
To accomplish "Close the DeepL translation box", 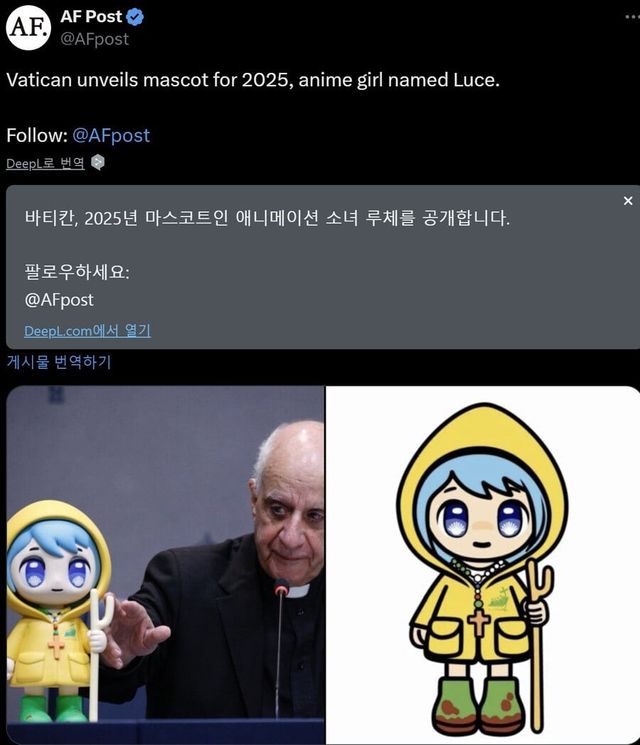I will pyautogui.click(x=628, y=201).
